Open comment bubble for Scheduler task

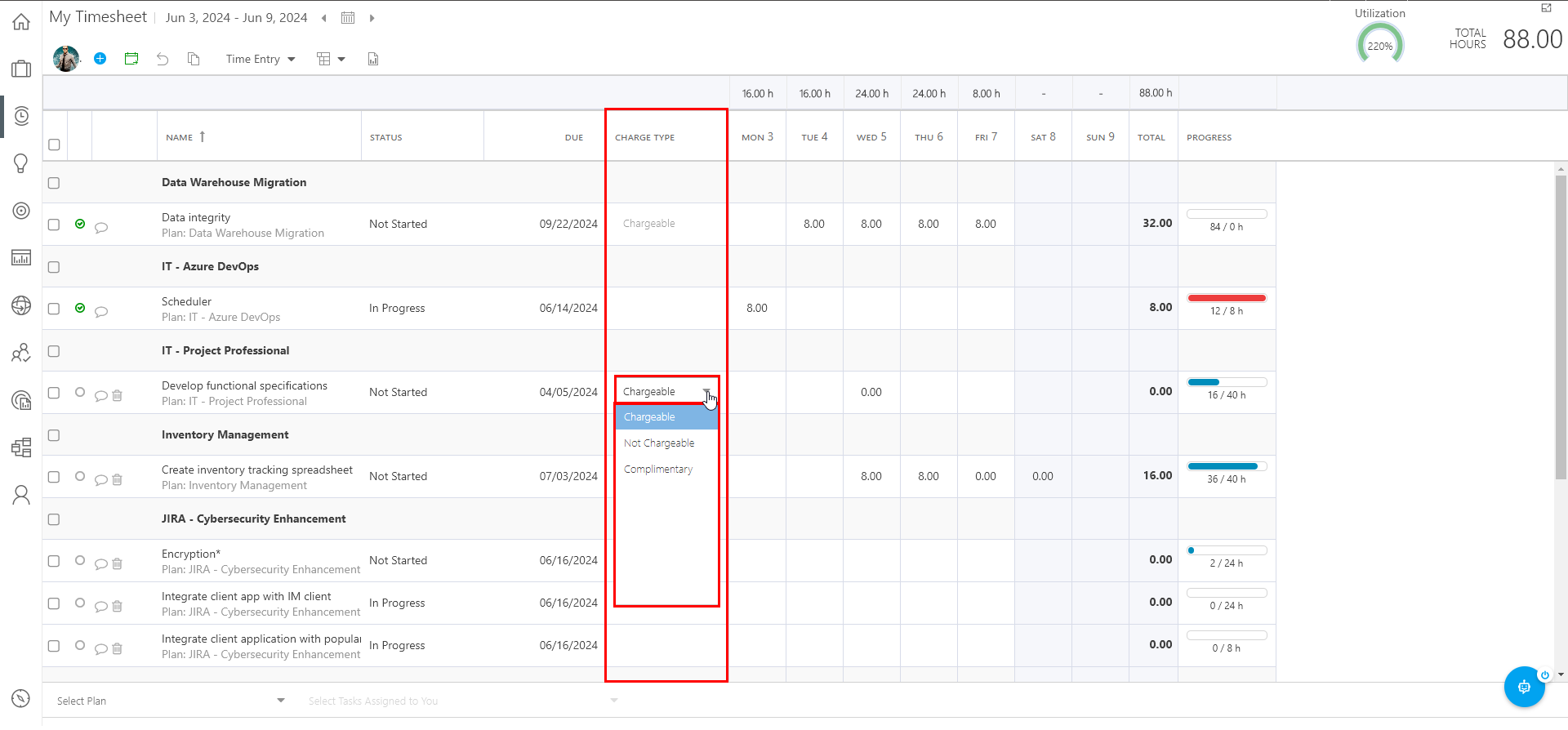pyautogui.click(x=101, y=312)
